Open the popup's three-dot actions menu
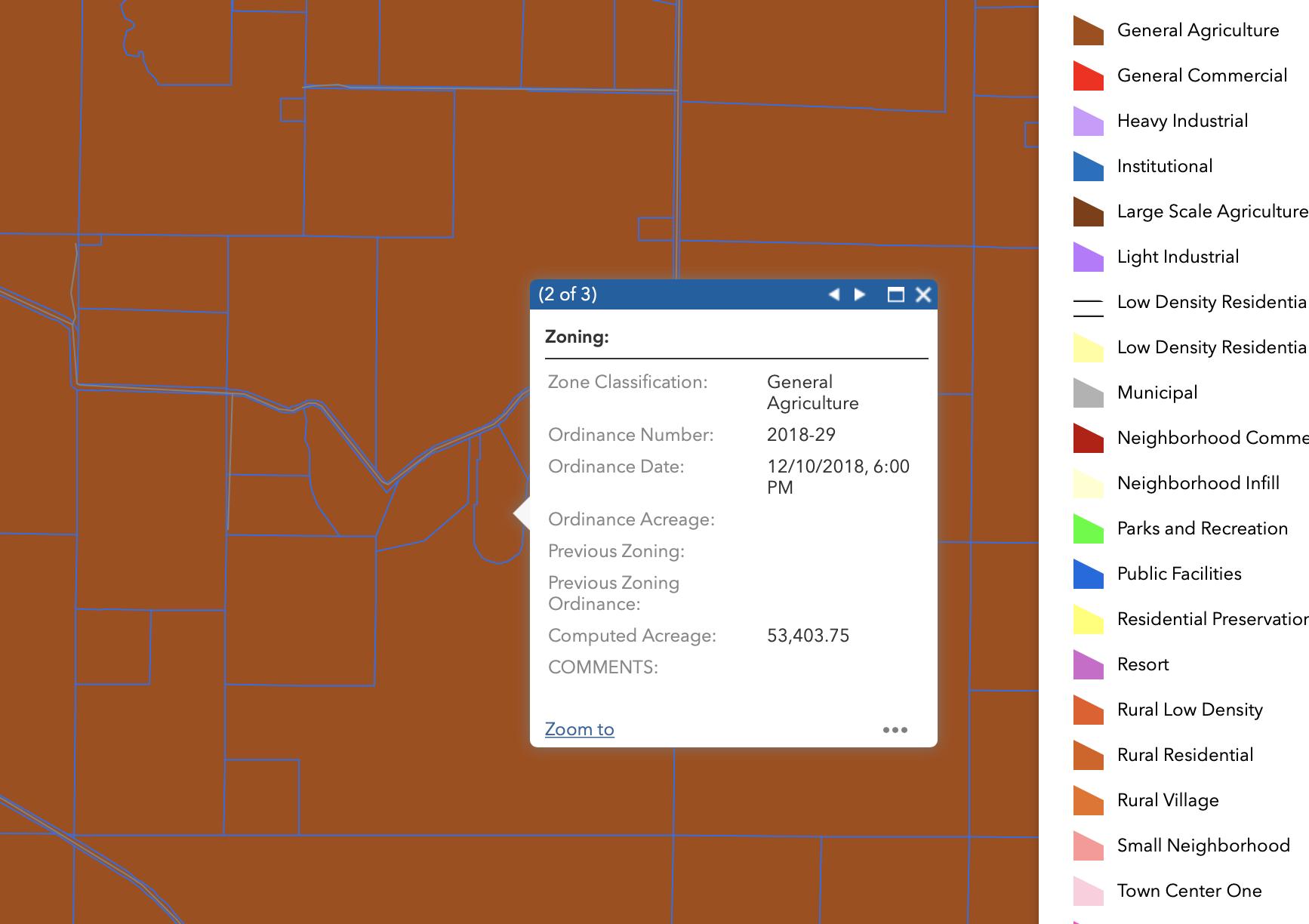The width and height of the screenshot is (1309, 924). (895, 730)
